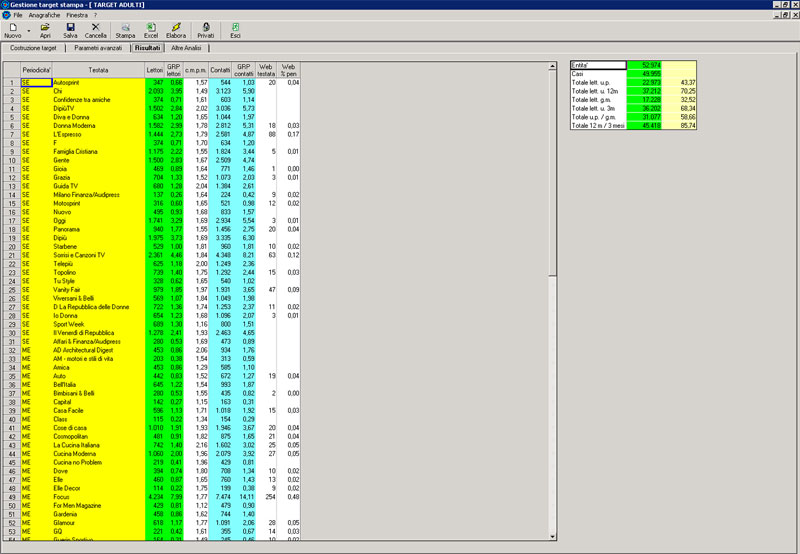Export data with the Excel icon

point(151,28)
